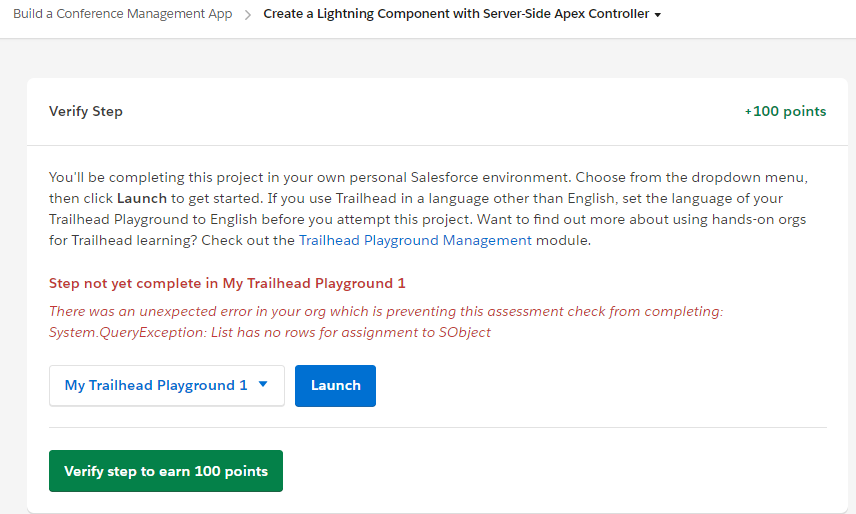
Task: Click the unexpected error italic text line
Action: click(385, 311)
